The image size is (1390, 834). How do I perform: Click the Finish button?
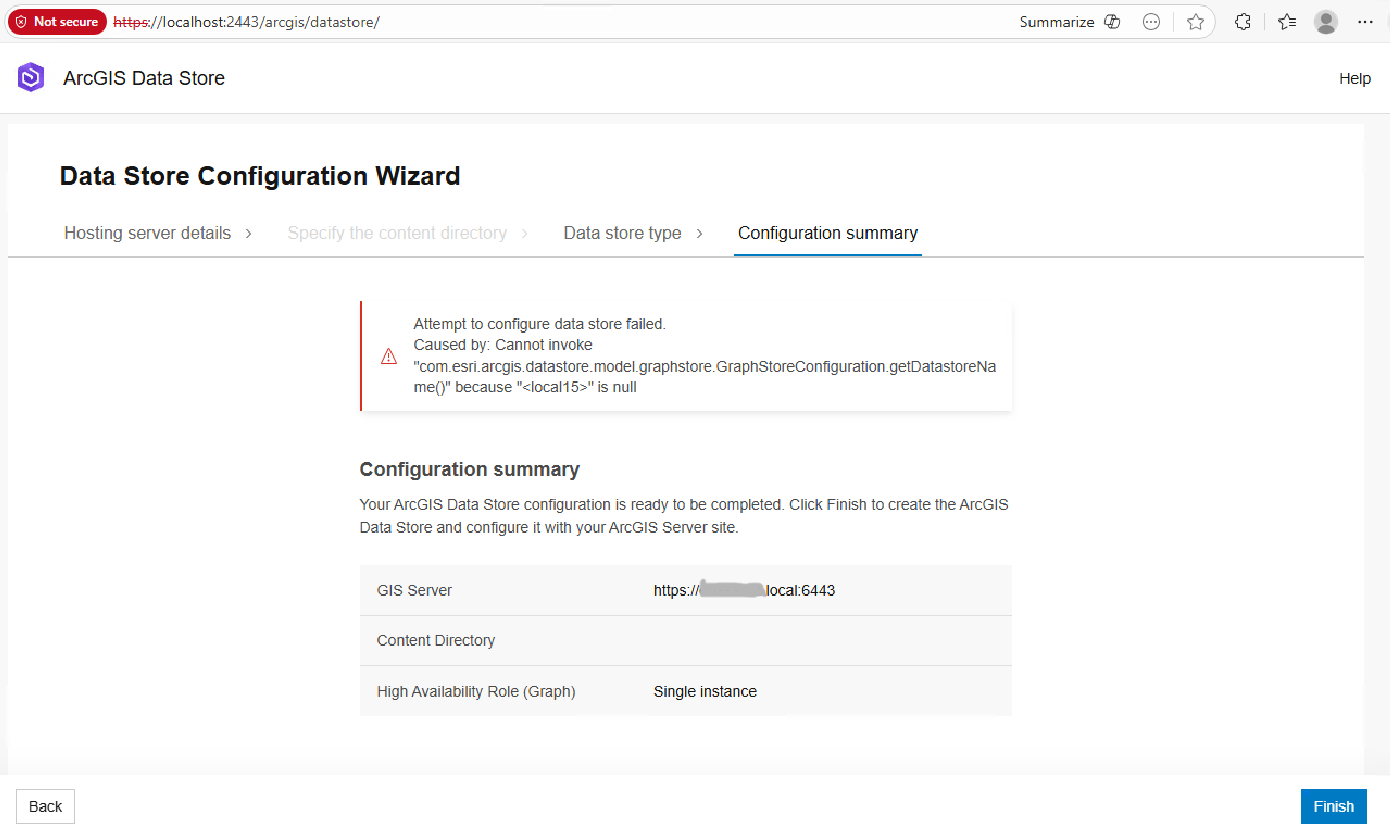[1333, 807]
